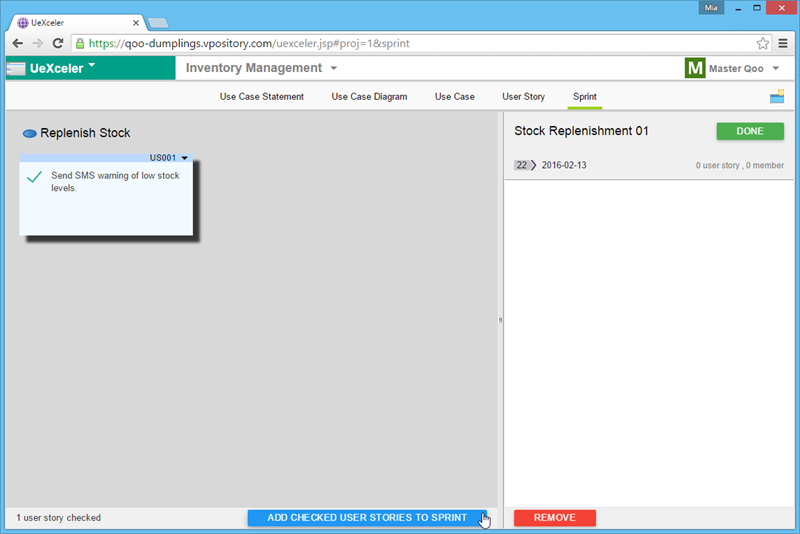The height and width of the screenshot is (534, 800).
Task: Click the Mia profile button in title bar
Action: [x=711, y=8]
